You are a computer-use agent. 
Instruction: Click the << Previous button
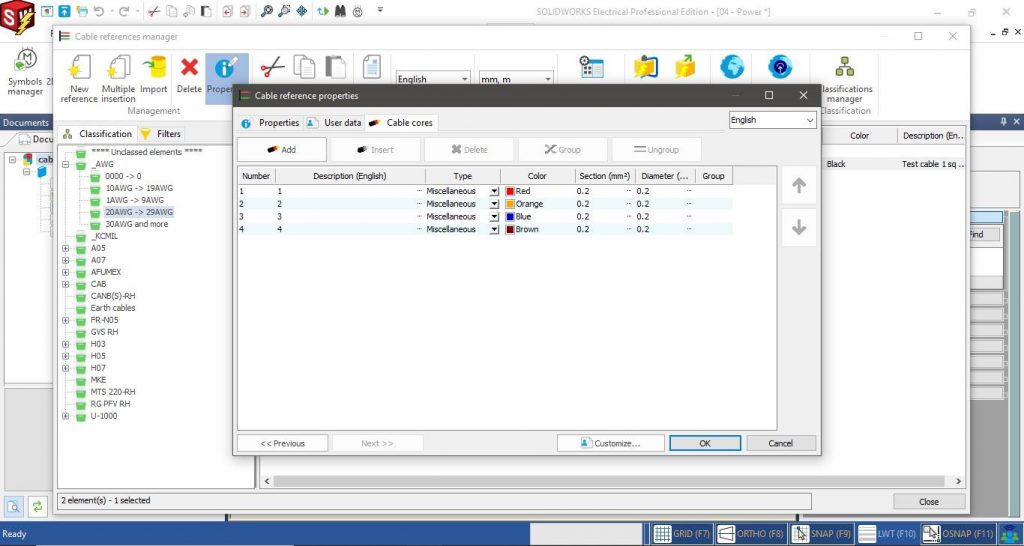(x=282, y=443)
